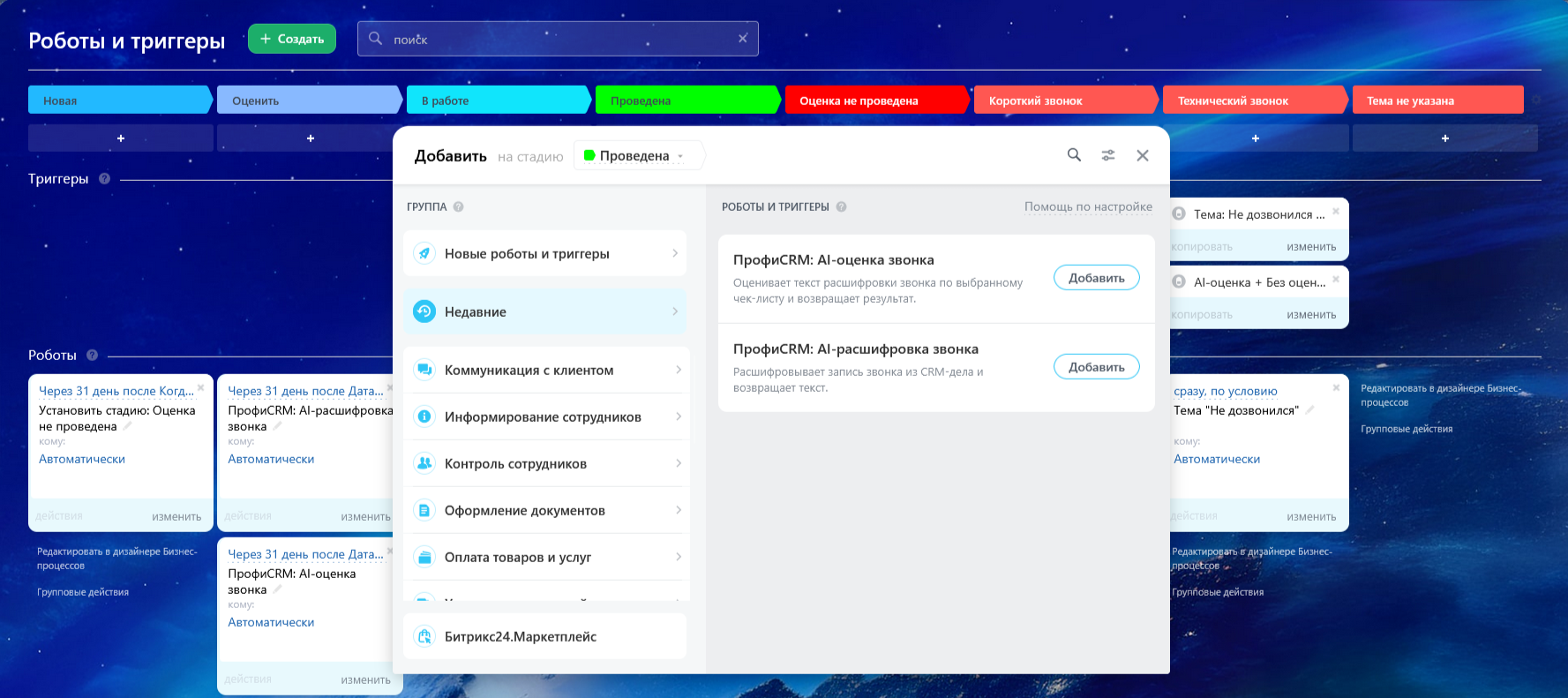Open the Новые роботы и триггеры group
1568x698 pixels.
[544, 253]
